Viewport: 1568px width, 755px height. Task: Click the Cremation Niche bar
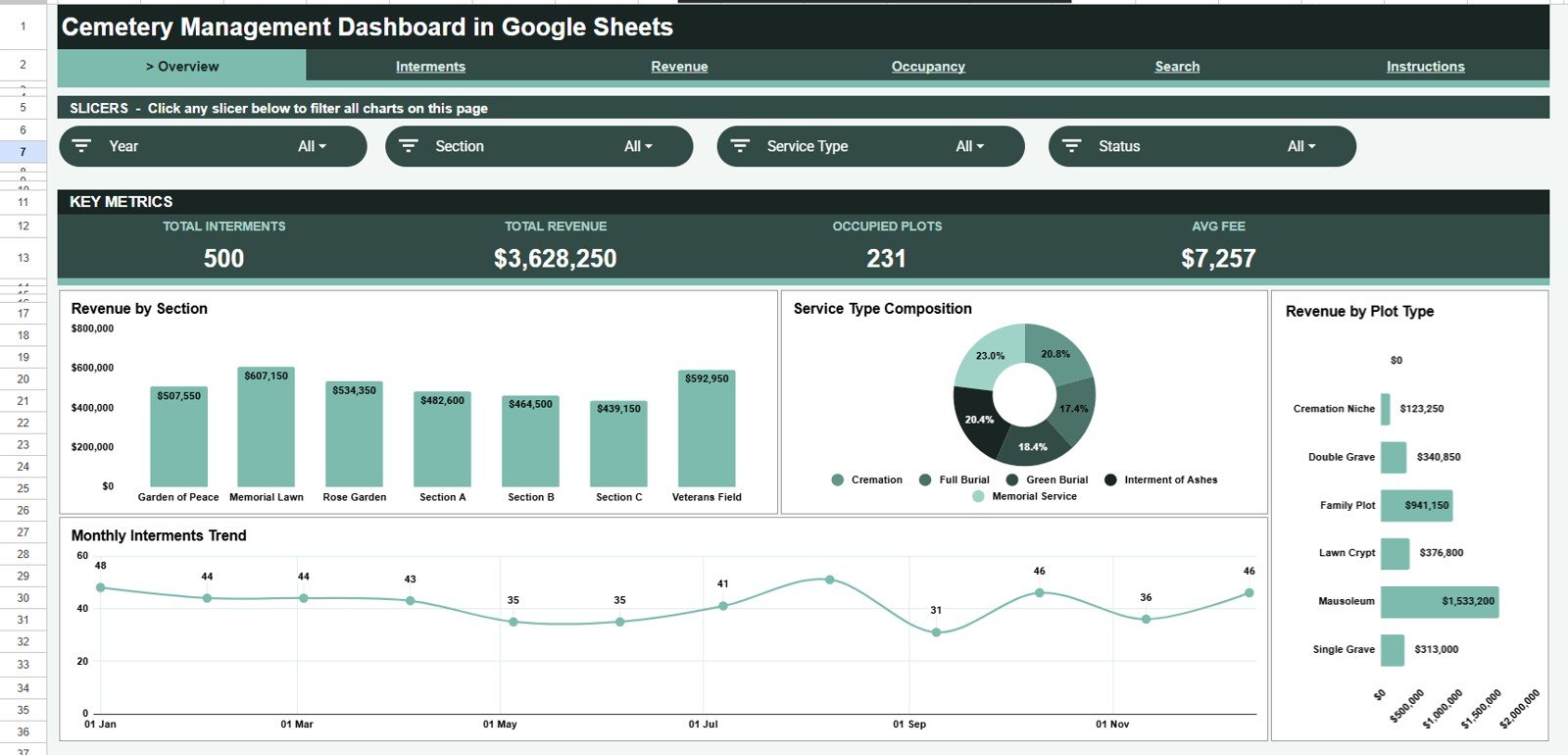pos(1386,409)
